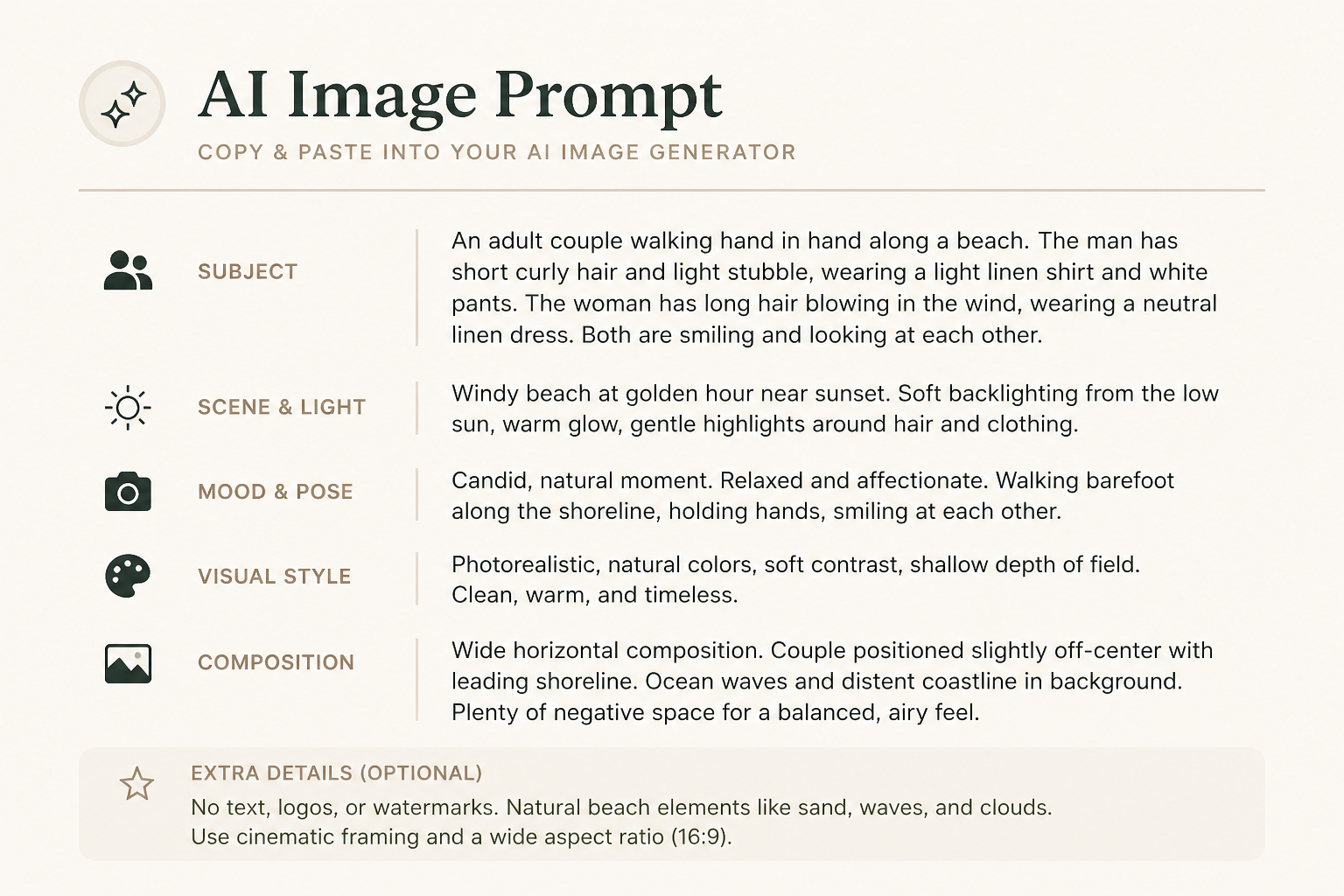Image resolution: width=1344 pixels, height=896 pixels.
Task: Click the star icon in Extra Details
Action: [x=136, y=784]
